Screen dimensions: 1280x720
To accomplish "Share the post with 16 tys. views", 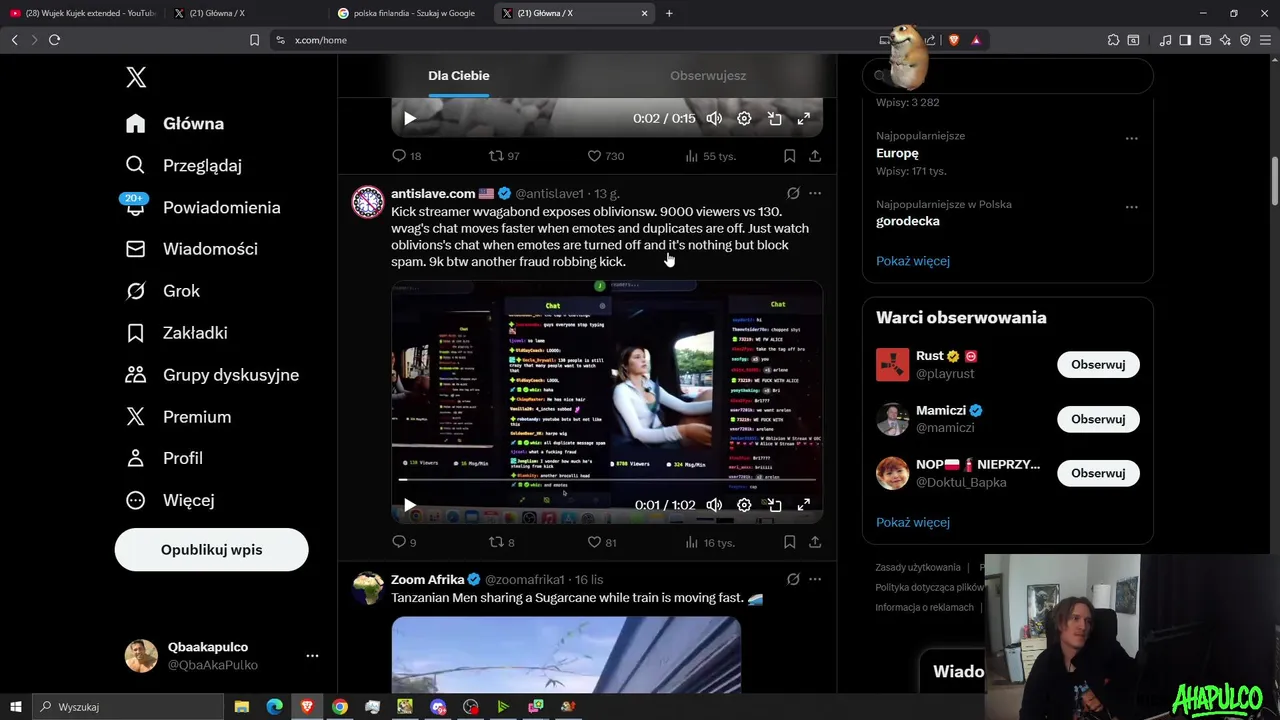I will click(815, 542).
